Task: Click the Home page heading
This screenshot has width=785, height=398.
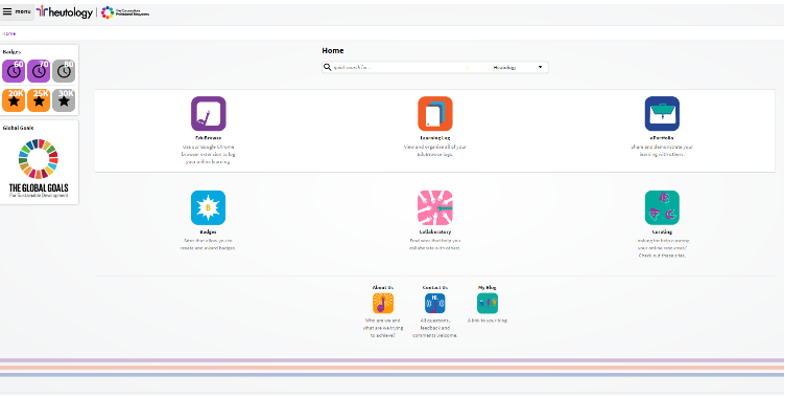Action: click(333, 51)
